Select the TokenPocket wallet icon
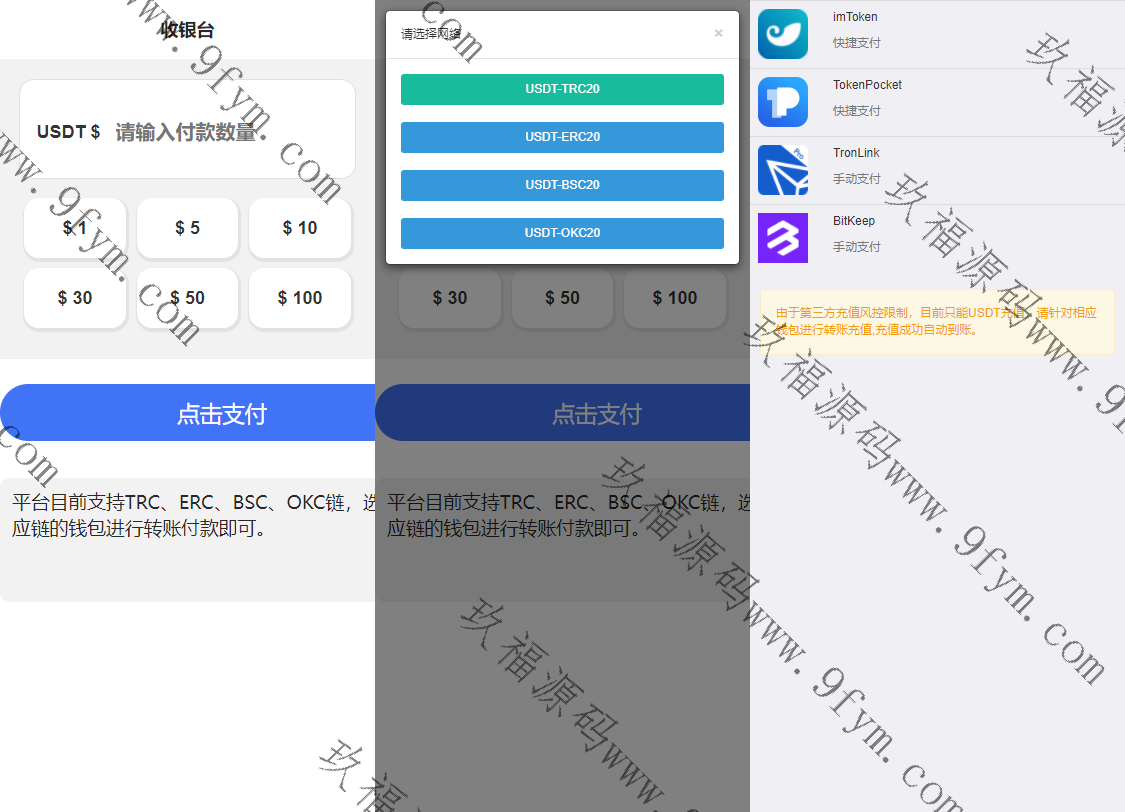Viewport: 1125px width, 812px height. pyautogui.click(x=783, y=102)
